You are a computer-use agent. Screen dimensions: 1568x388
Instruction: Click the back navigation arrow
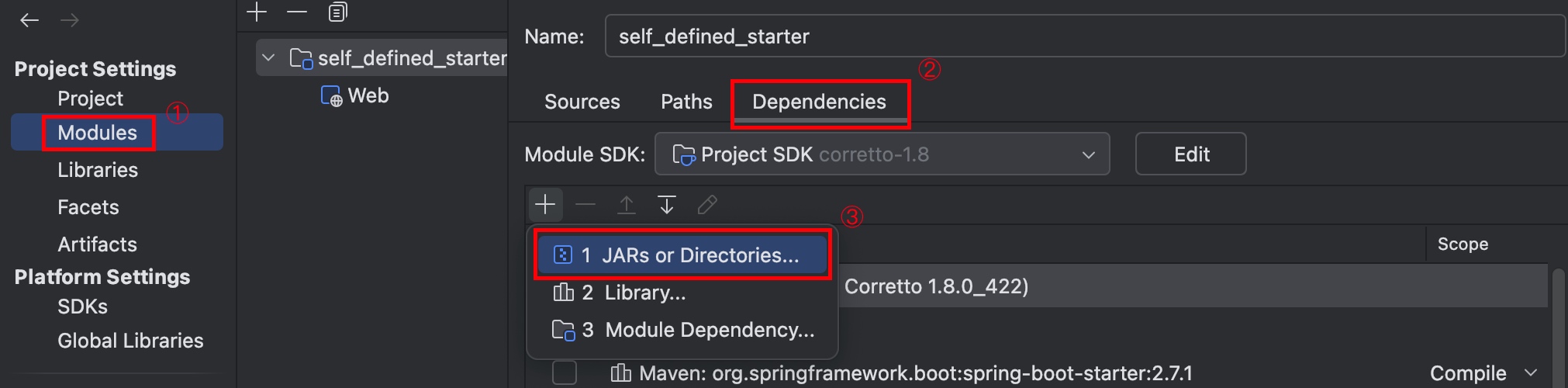[29, 20]
